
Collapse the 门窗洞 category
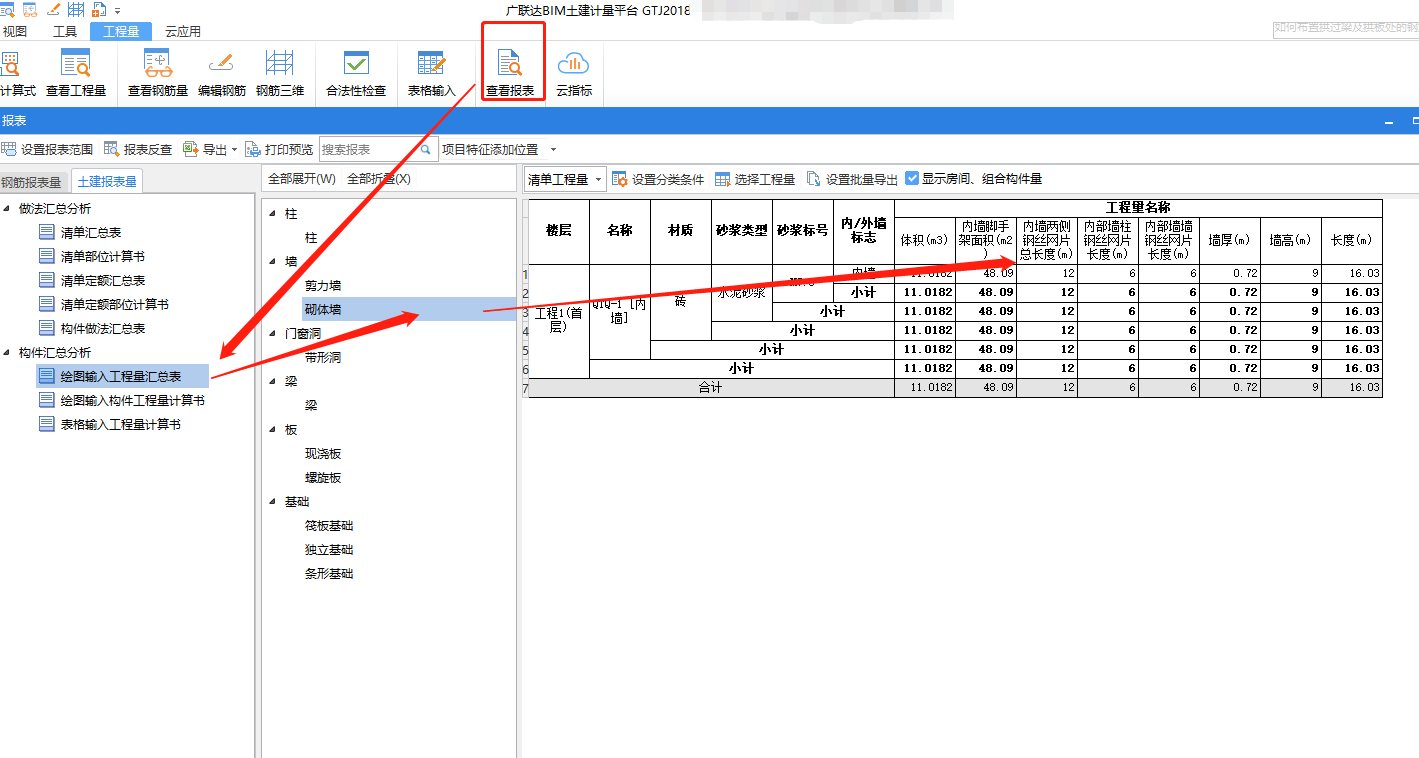point(272,333)
